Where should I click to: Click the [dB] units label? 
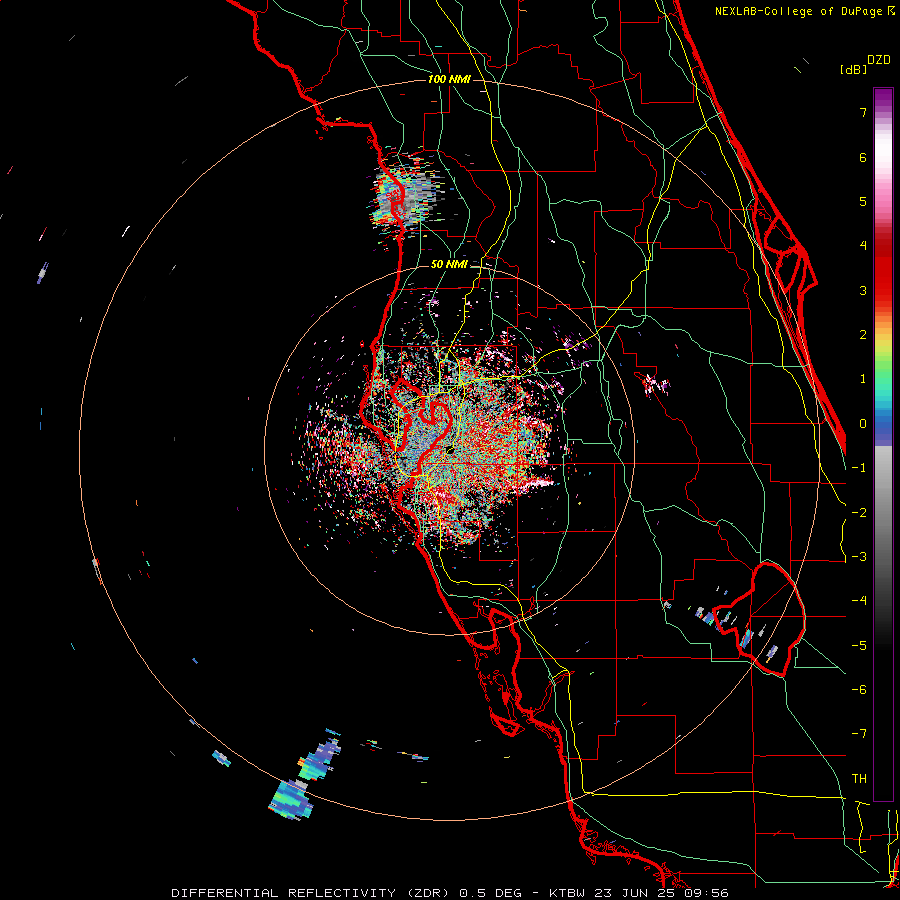[853, 69]
